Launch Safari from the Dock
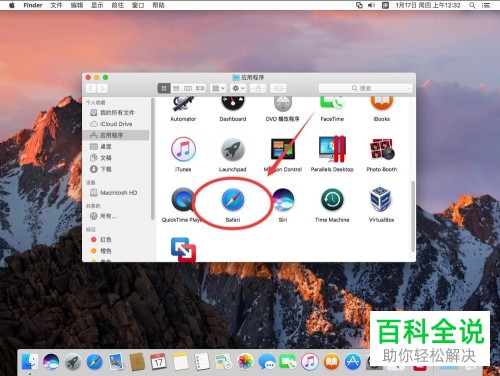The width and height of the screenshot is (500, 376). click(94, 362)
